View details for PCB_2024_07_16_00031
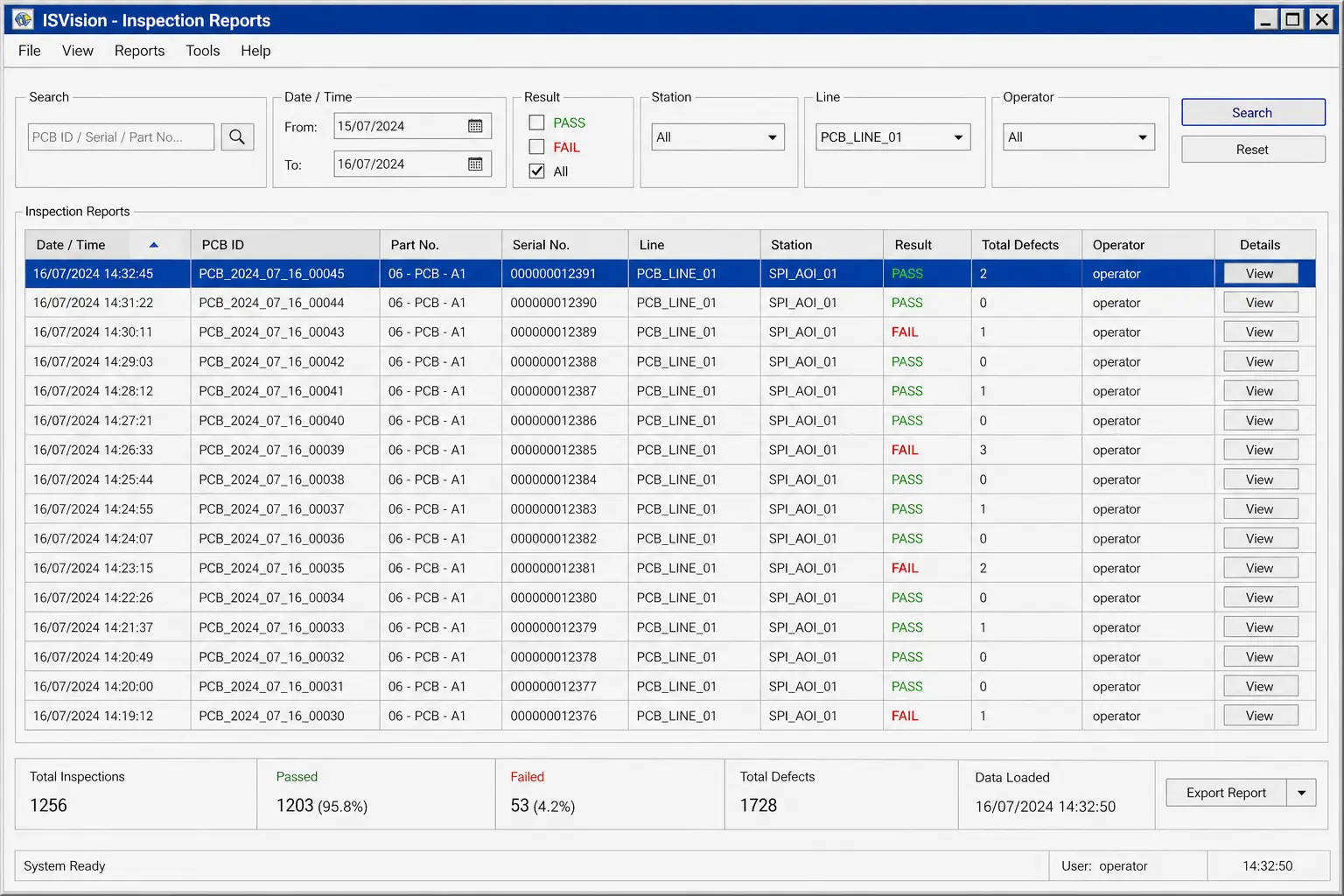This screenshot has width=1344, height=896. (x=1260, y=687)
